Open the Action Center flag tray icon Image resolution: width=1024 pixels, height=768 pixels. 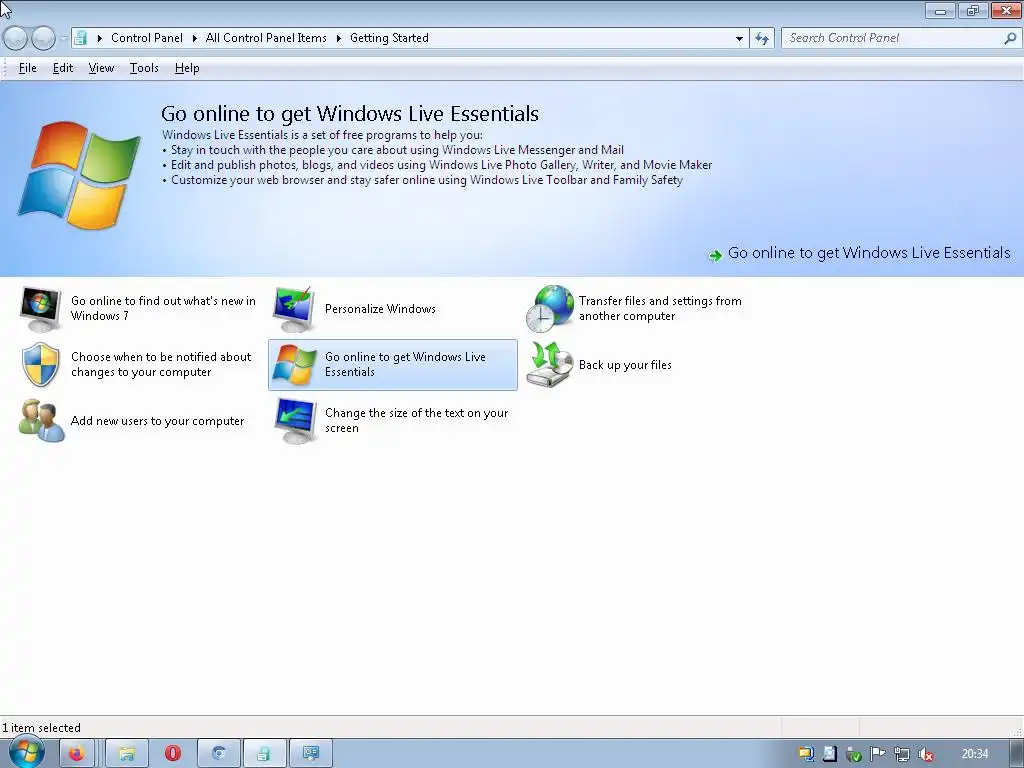tap(878, 754)
